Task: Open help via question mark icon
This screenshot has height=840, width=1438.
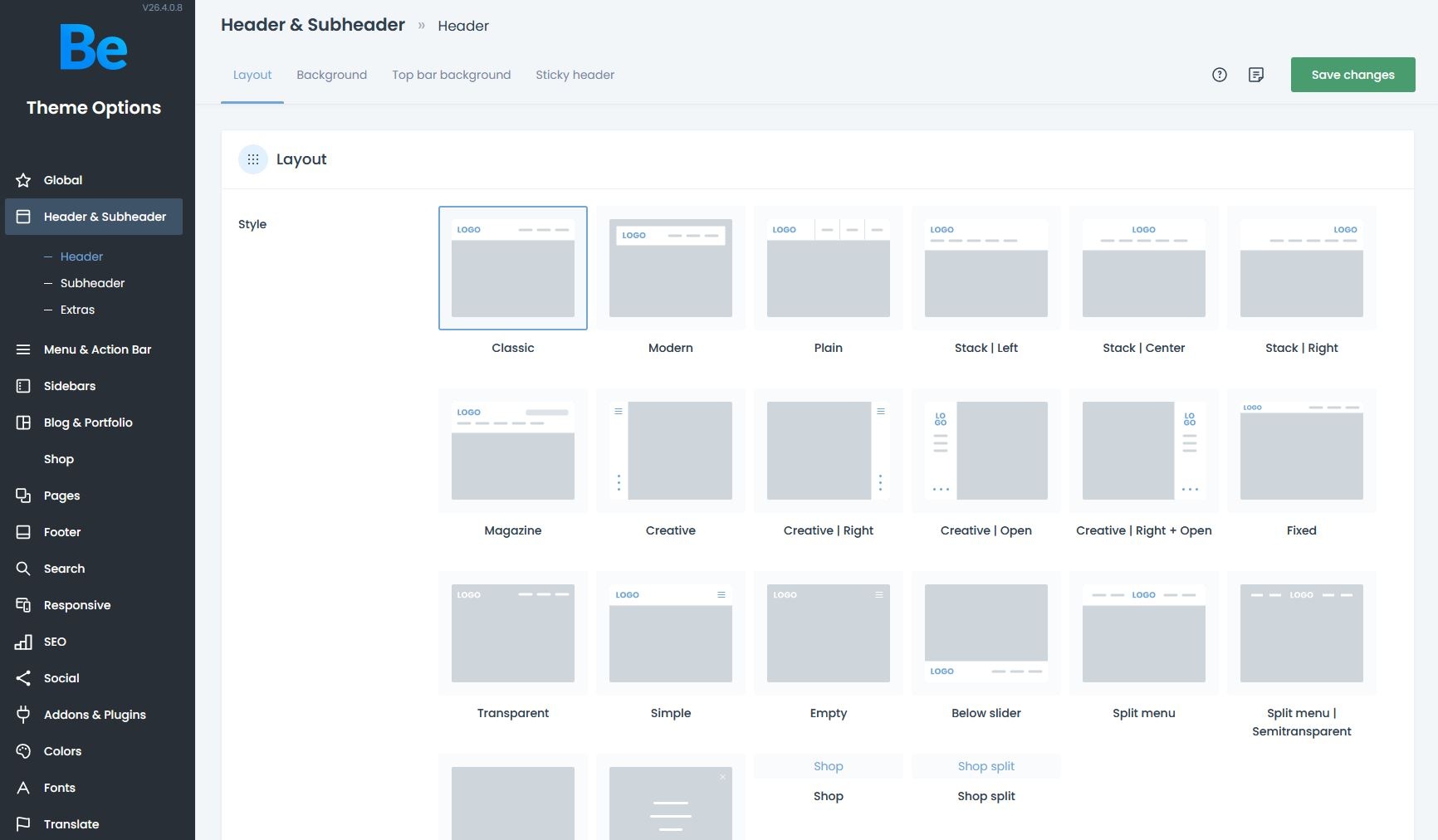Action: [1220, 75]
